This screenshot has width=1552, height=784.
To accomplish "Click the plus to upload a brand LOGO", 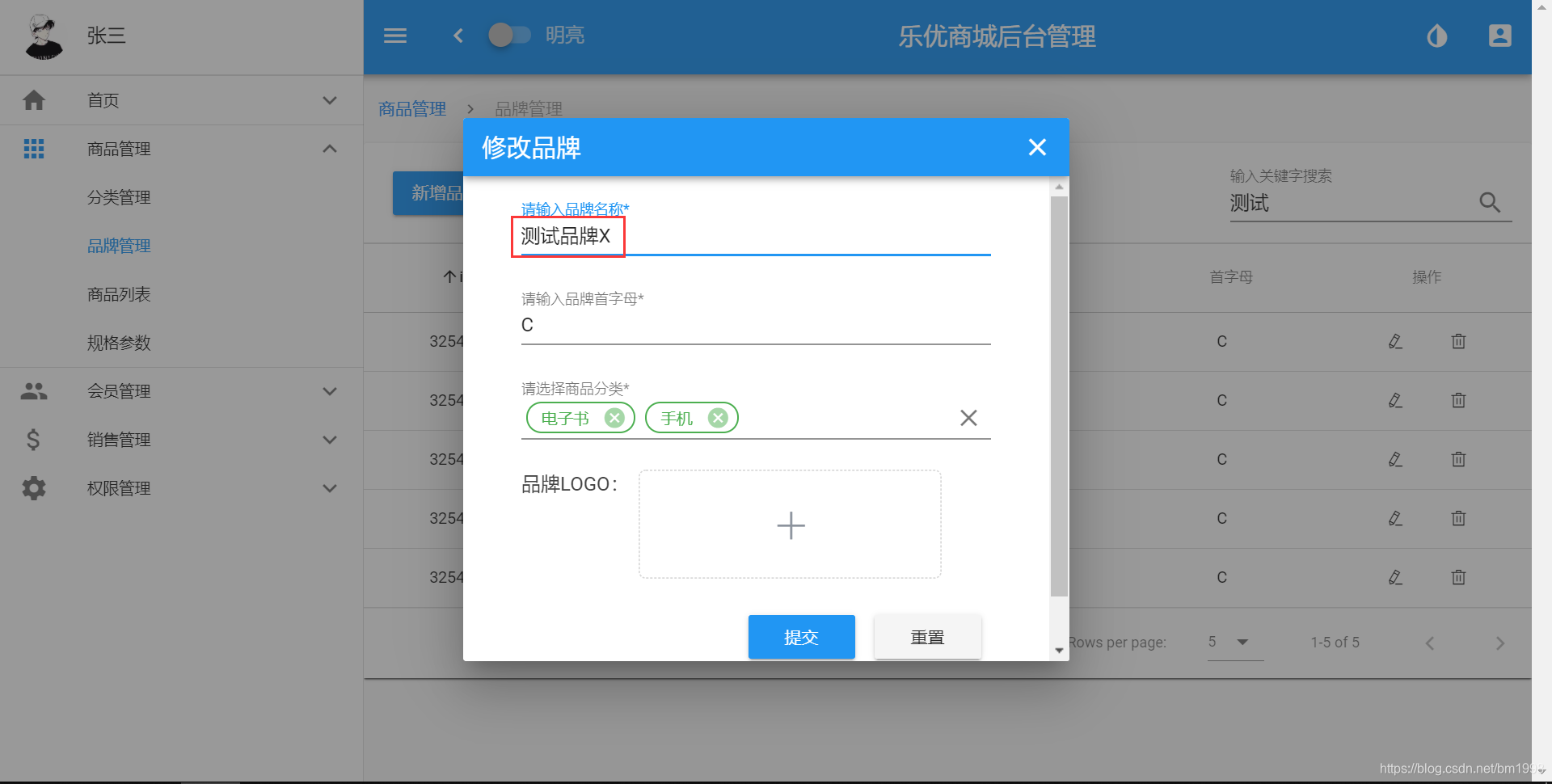I will coord(790,525).
